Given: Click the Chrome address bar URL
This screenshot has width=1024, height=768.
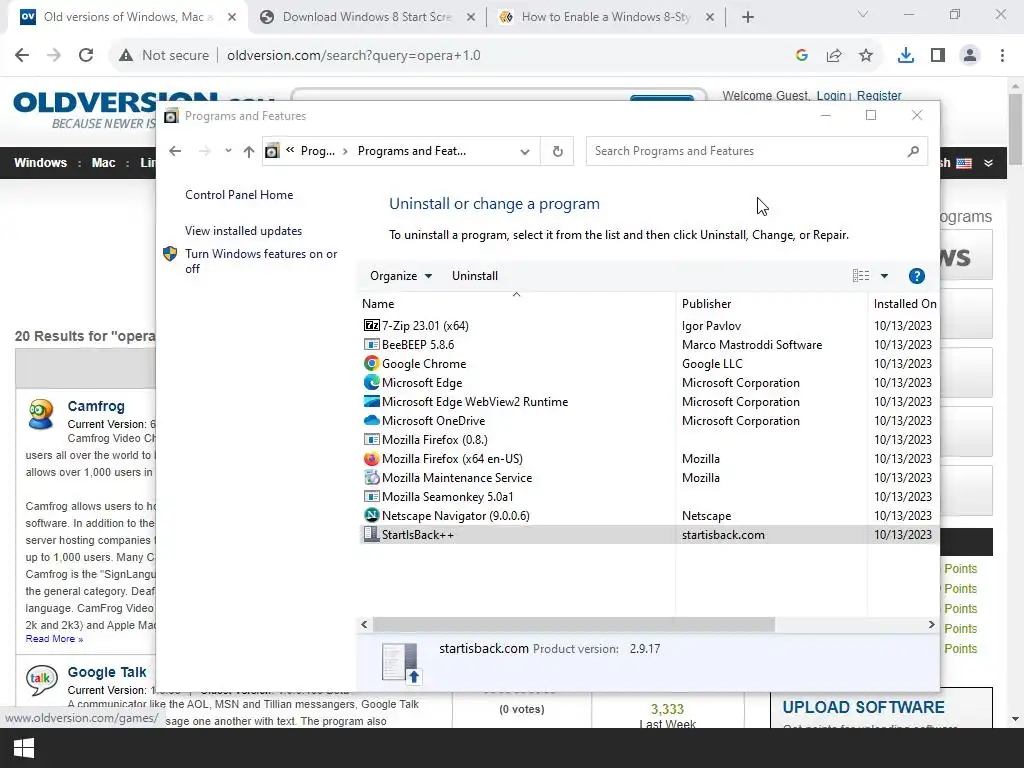Looking at the screenshot, I should 354,55.
